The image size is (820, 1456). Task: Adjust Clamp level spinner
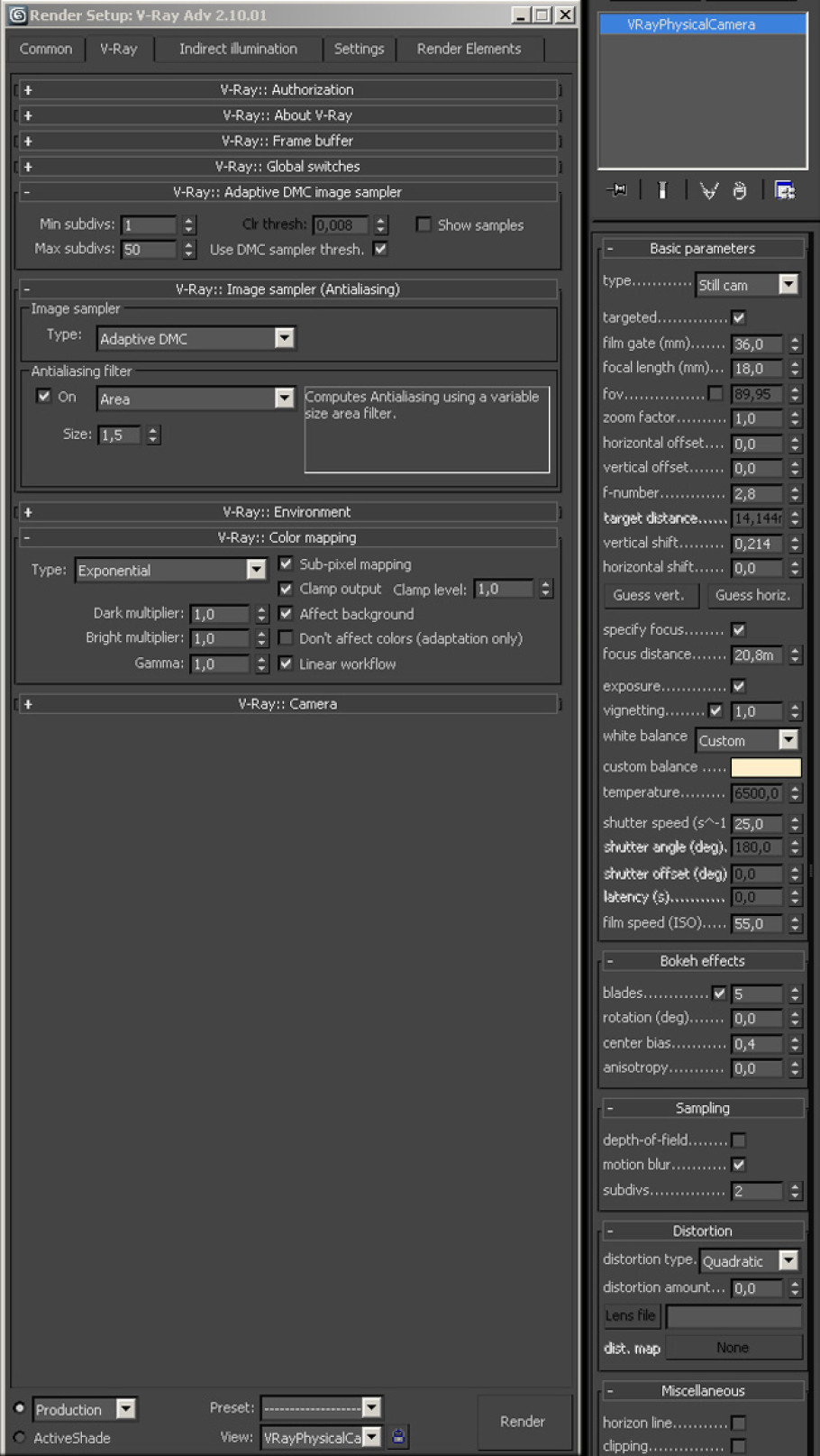click(x=546, y=590)
